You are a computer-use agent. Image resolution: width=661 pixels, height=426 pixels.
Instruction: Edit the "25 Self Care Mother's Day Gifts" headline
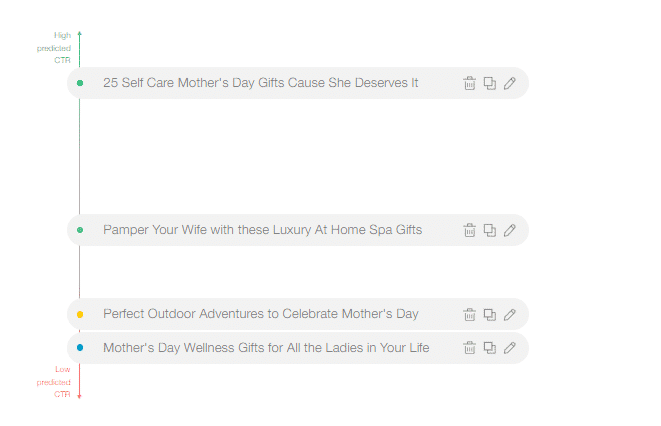click(x=509, y=83)
